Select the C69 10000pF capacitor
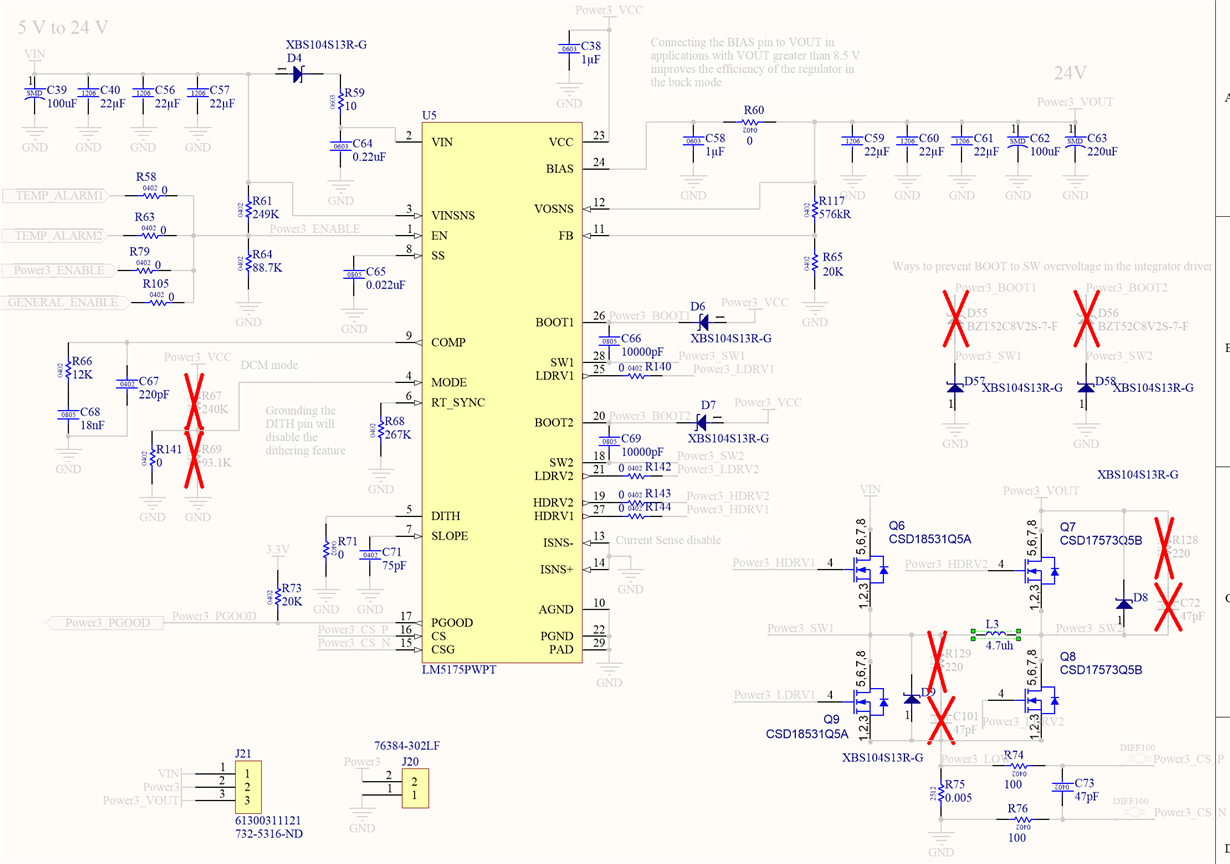 608,441
